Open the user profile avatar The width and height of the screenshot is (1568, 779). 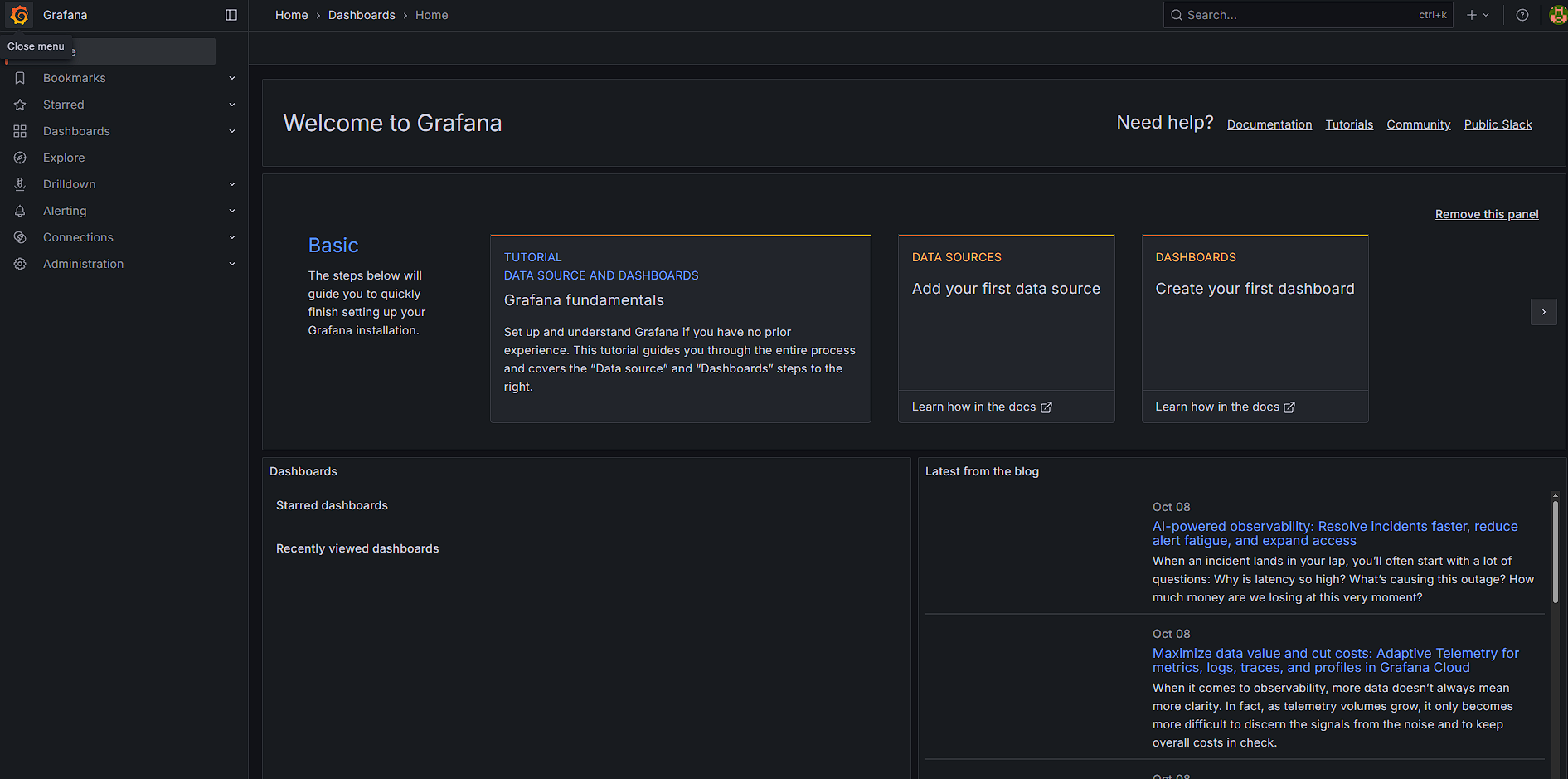click(x=1557, y=15)
